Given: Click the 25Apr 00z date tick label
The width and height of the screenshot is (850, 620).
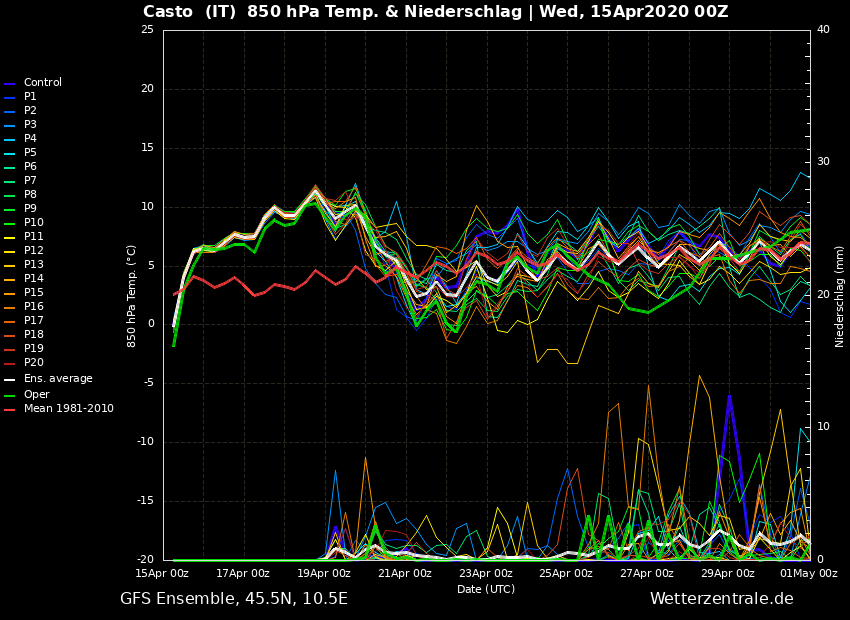Looking at the screenshot, I should point(566,573).
